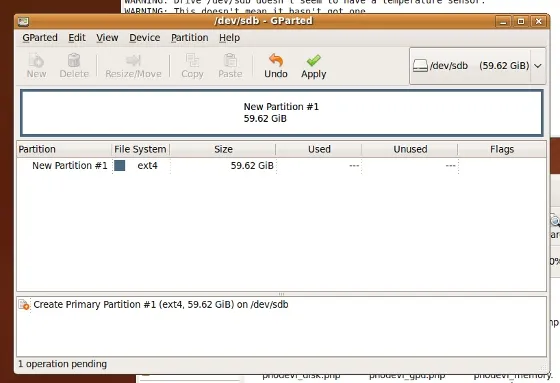560x383 pixels.
Task: Open the device selector dropdown arrow
Action: (x=538, y=66)
